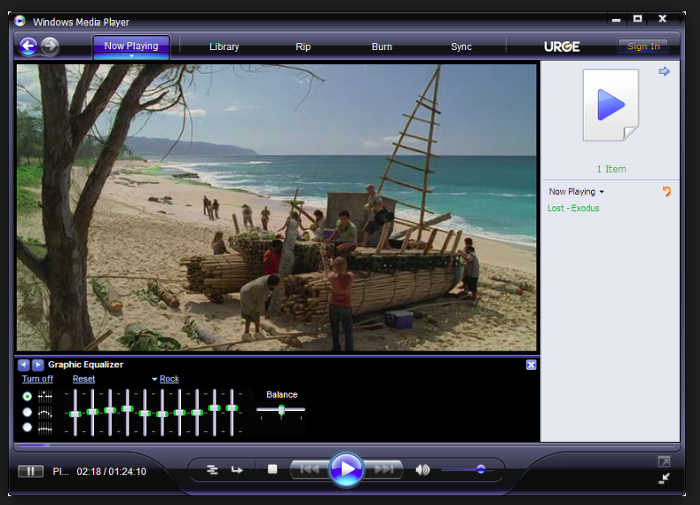Viewport: 700px width, 505px height.
Task: Open the Now Playing tab
Action: (131, 46)
